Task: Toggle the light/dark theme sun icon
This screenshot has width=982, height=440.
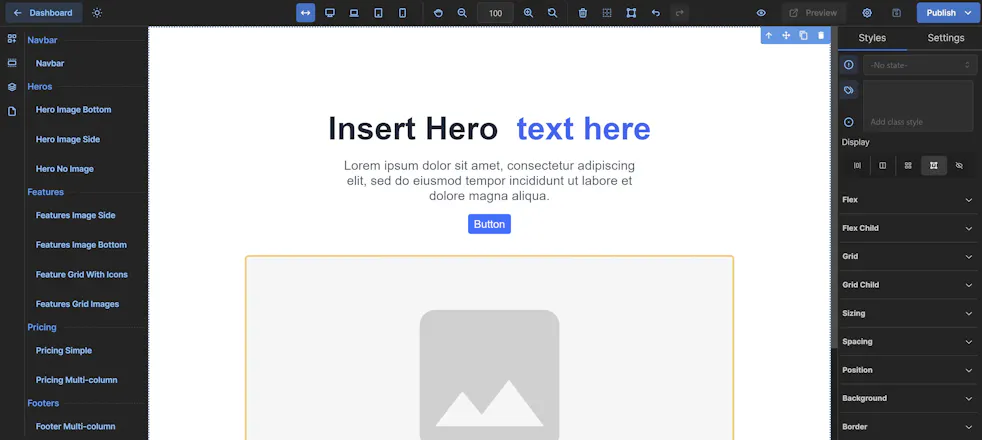Action: pos(97,13)
